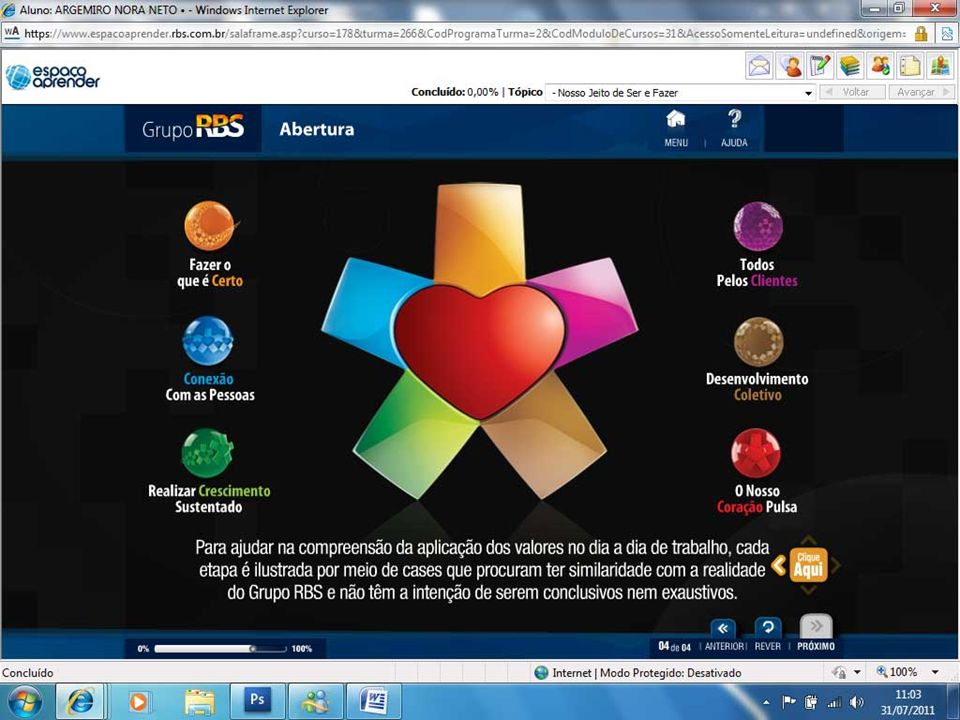The height and width of the screenshot is (720, 960).
Task: Open the Windows Start button
Action: (24, 702)
